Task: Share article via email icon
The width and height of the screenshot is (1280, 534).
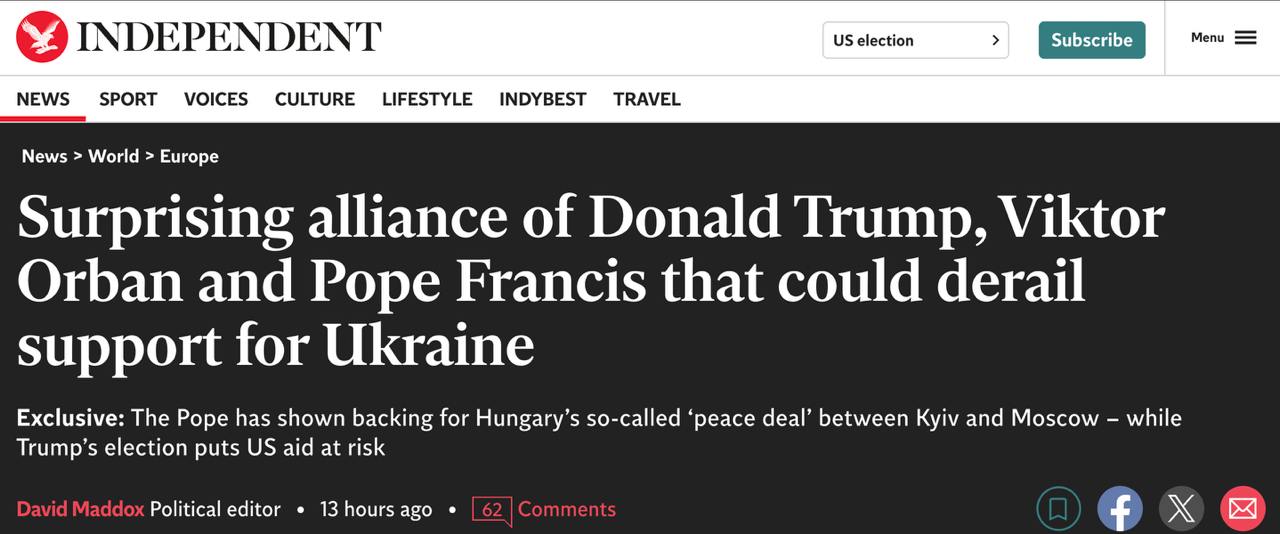Action: [x=1242, y=509]
